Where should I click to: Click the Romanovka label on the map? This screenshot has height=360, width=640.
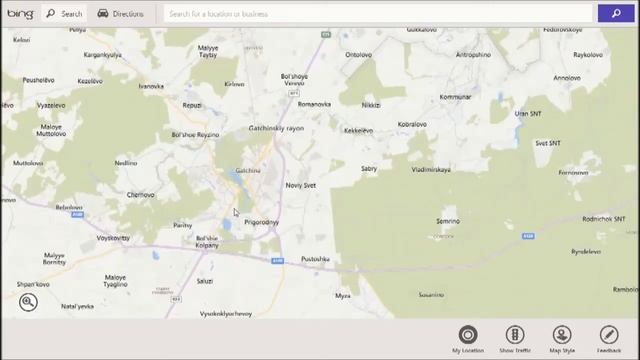314,104
